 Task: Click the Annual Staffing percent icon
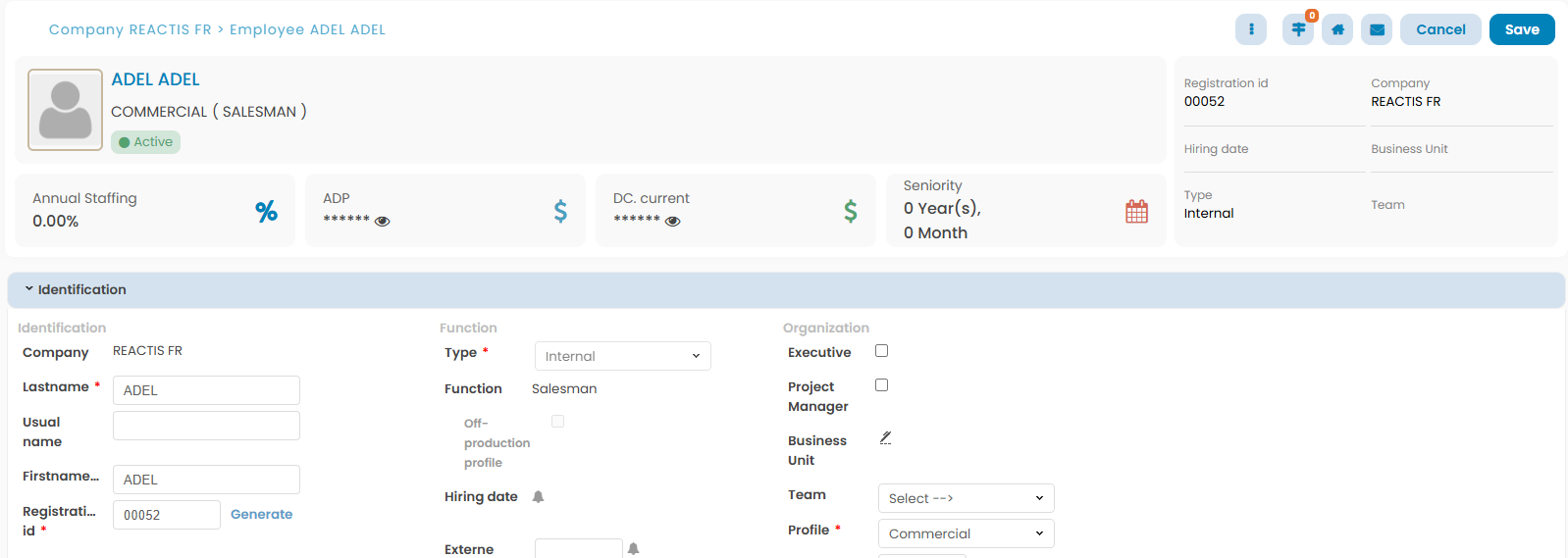[266, 211]
